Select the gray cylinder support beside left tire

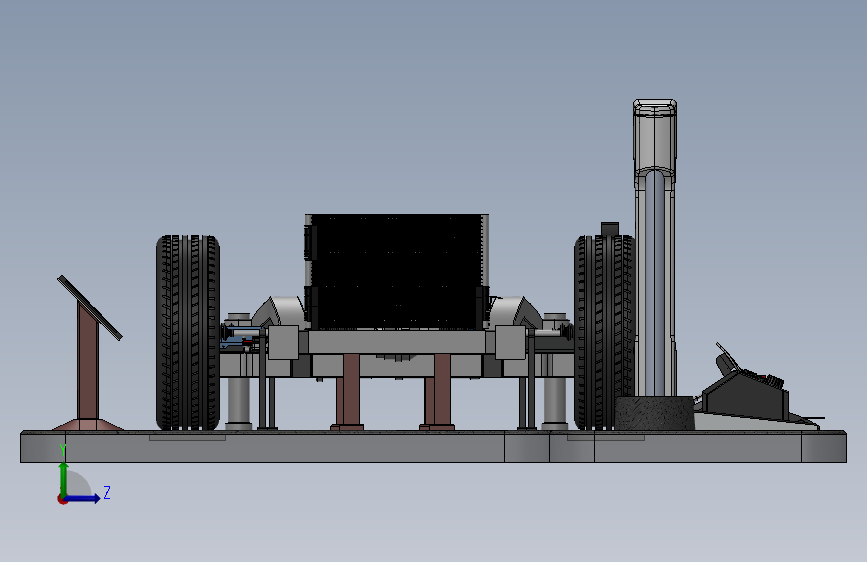pyautogui.click(x=239, y=401)
